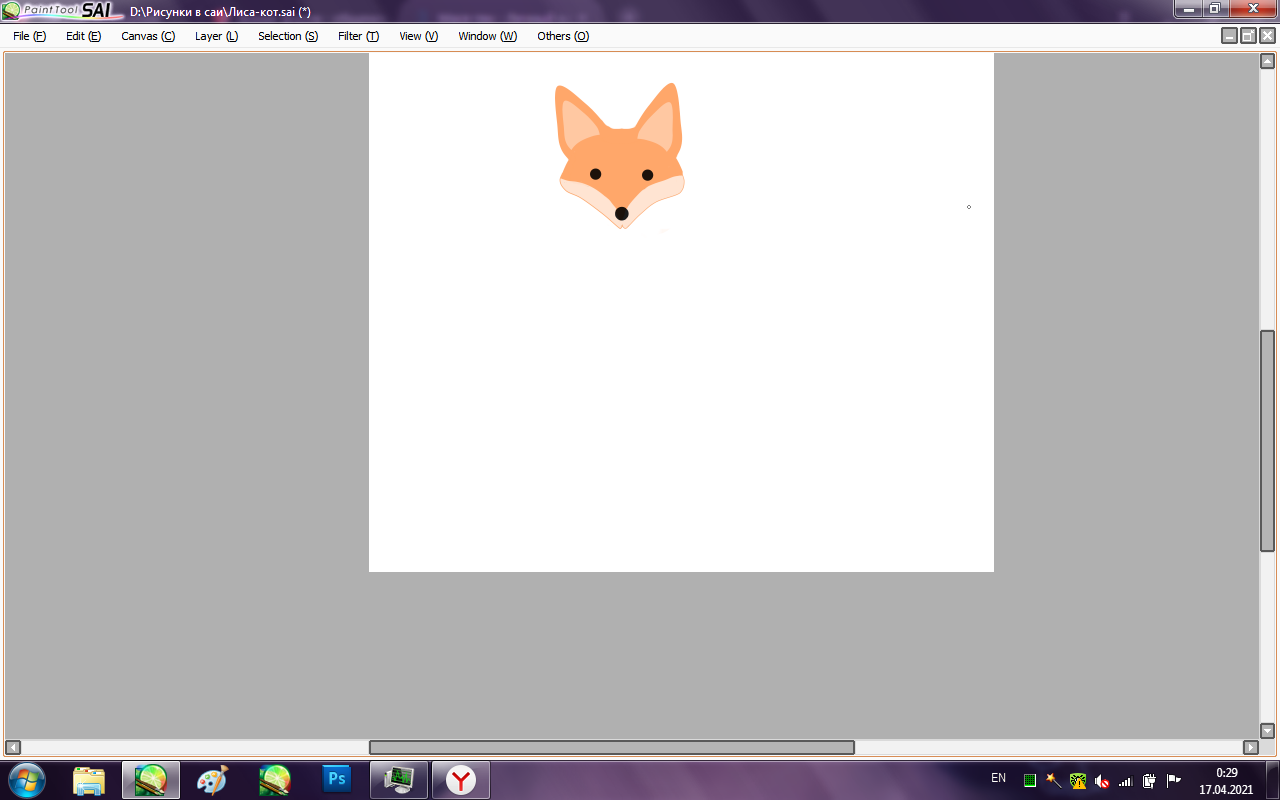Click the fox's black nose on canvas
This screenshot has width=1280, height=800.
pyautogui.click(x=621, y=213)
